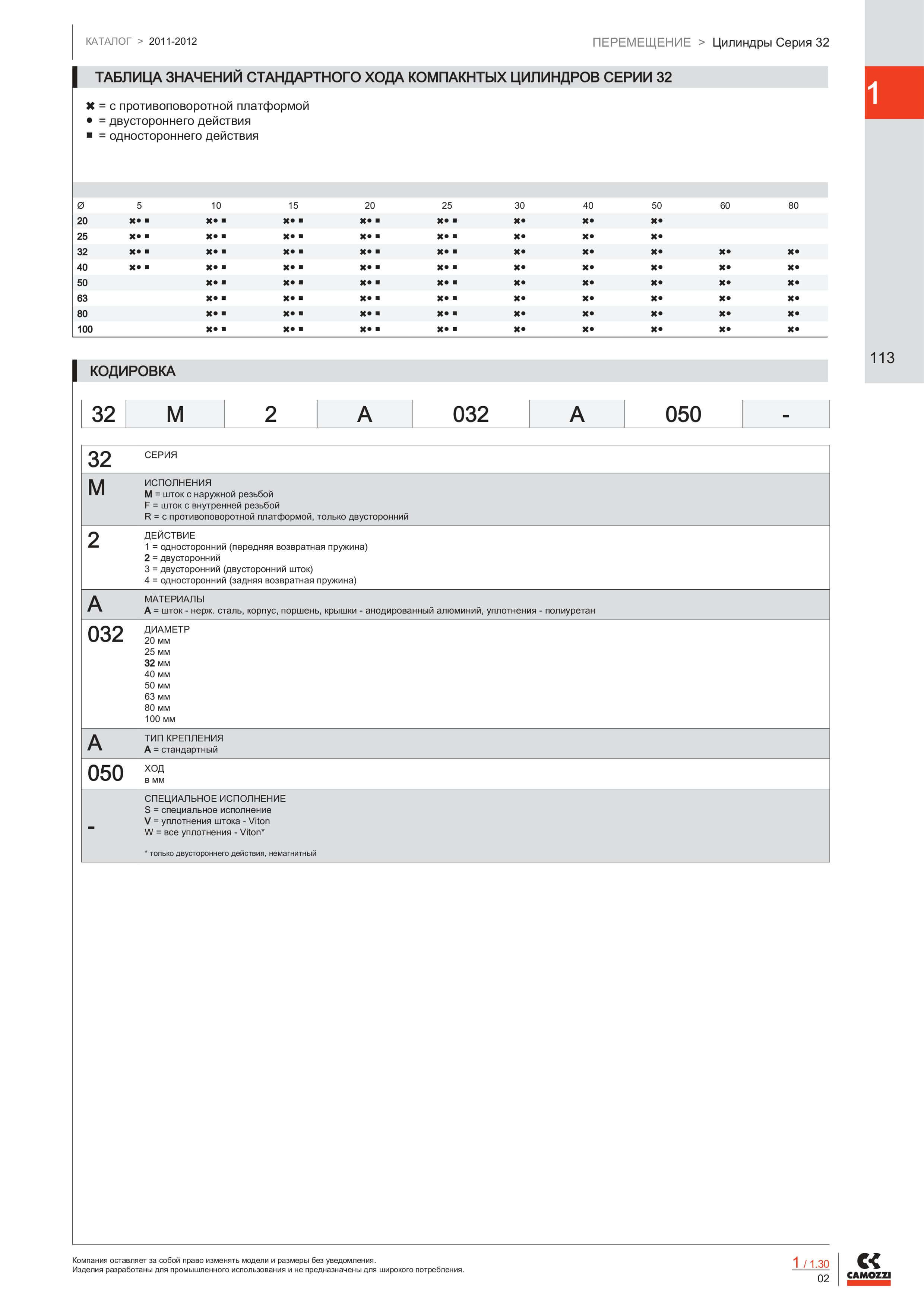Click the ИСПОЛНЕНИЯ heading
Viewport: 924px width, 1308px height.
click(178, 483)
